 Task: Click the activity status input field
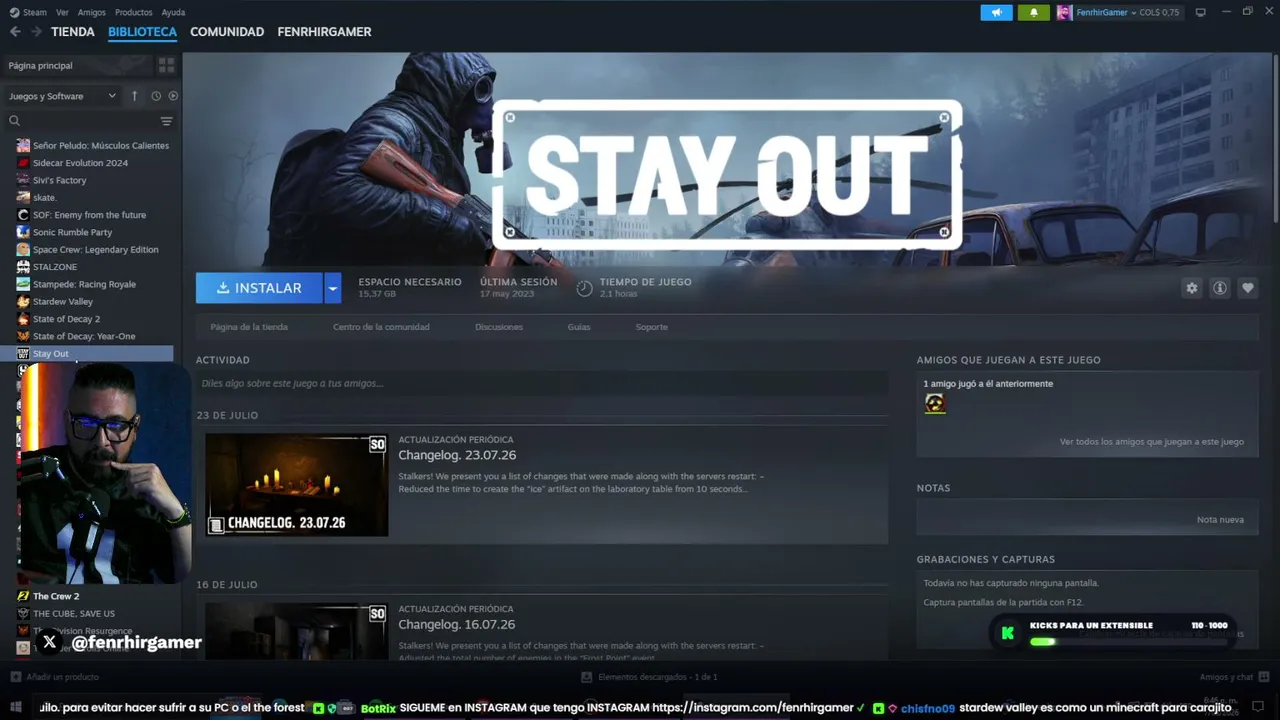pyautogui.click(x=542, y=383)
